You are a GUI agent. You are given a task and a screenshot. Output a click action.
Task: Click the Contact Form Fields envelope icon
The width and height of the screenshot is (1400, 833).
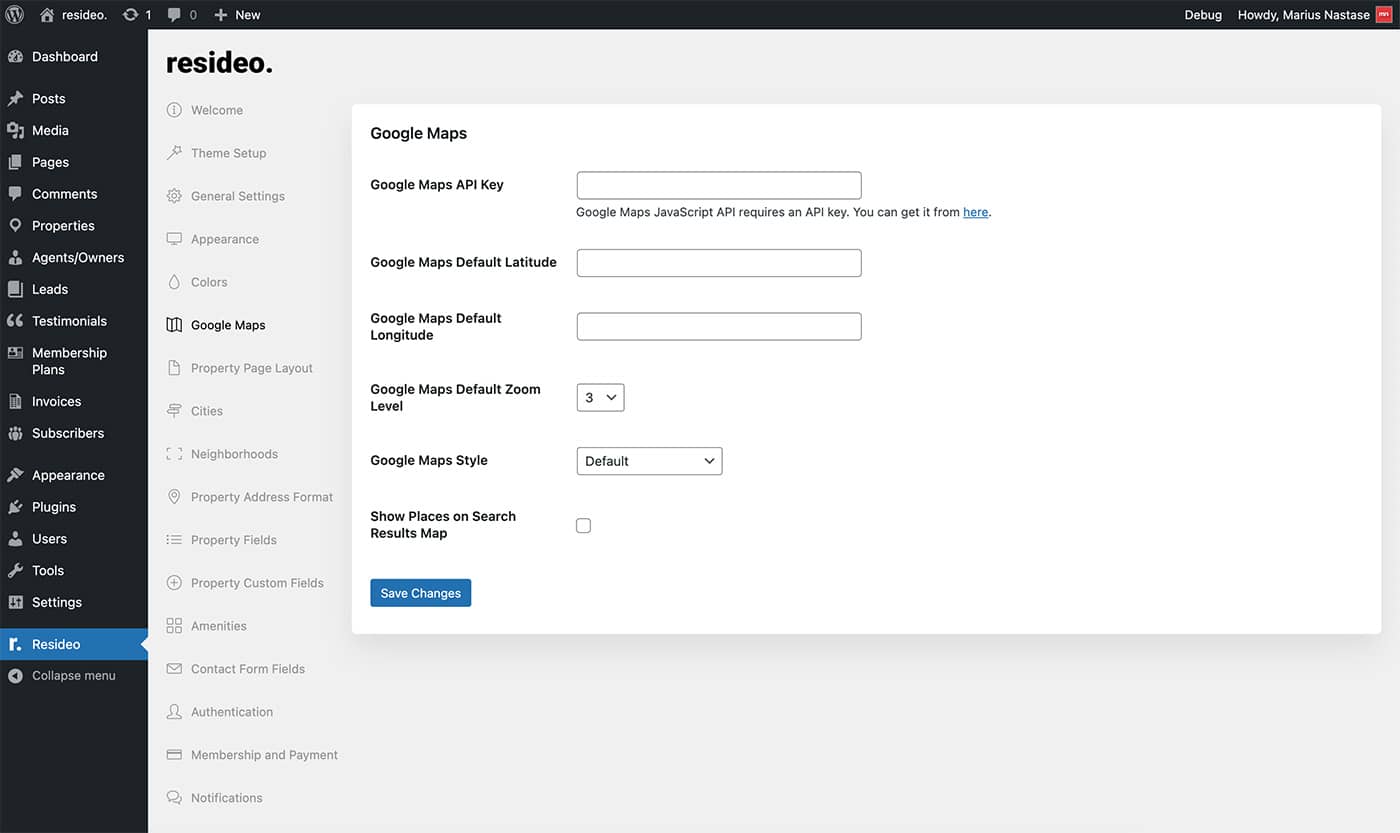tap(174, 669)
